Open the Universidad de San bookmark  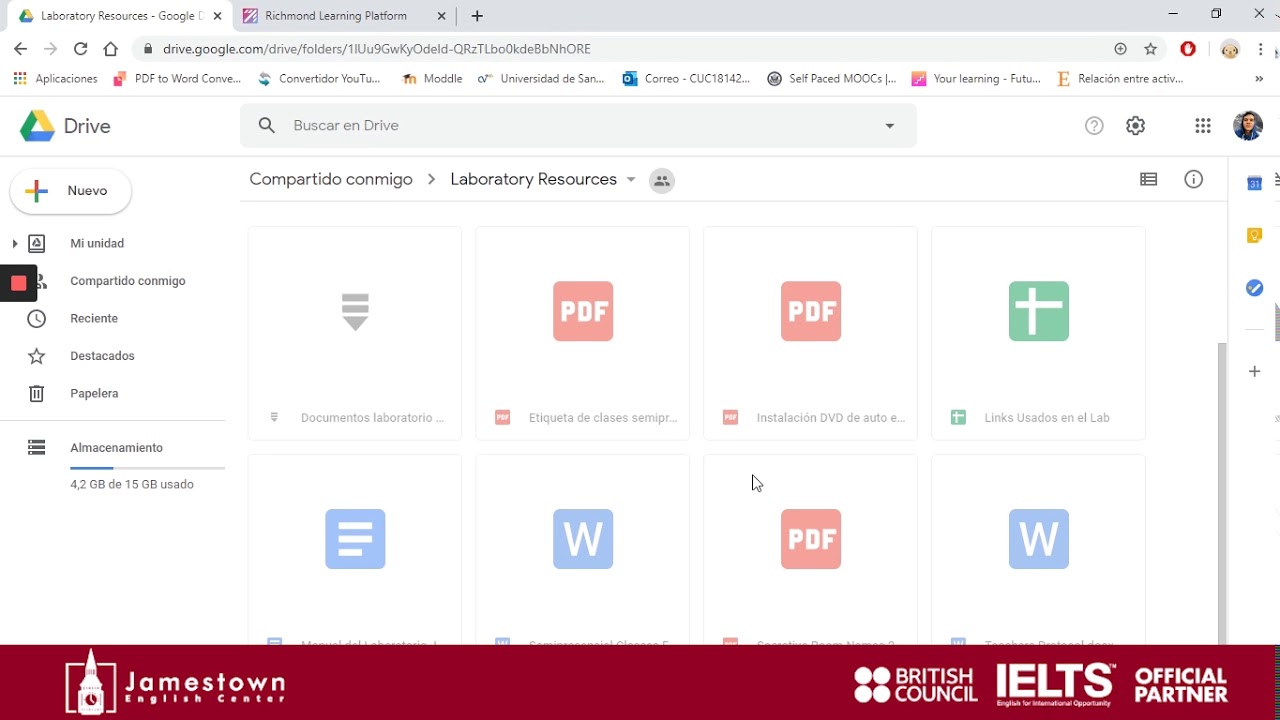[x=541, y=79]
